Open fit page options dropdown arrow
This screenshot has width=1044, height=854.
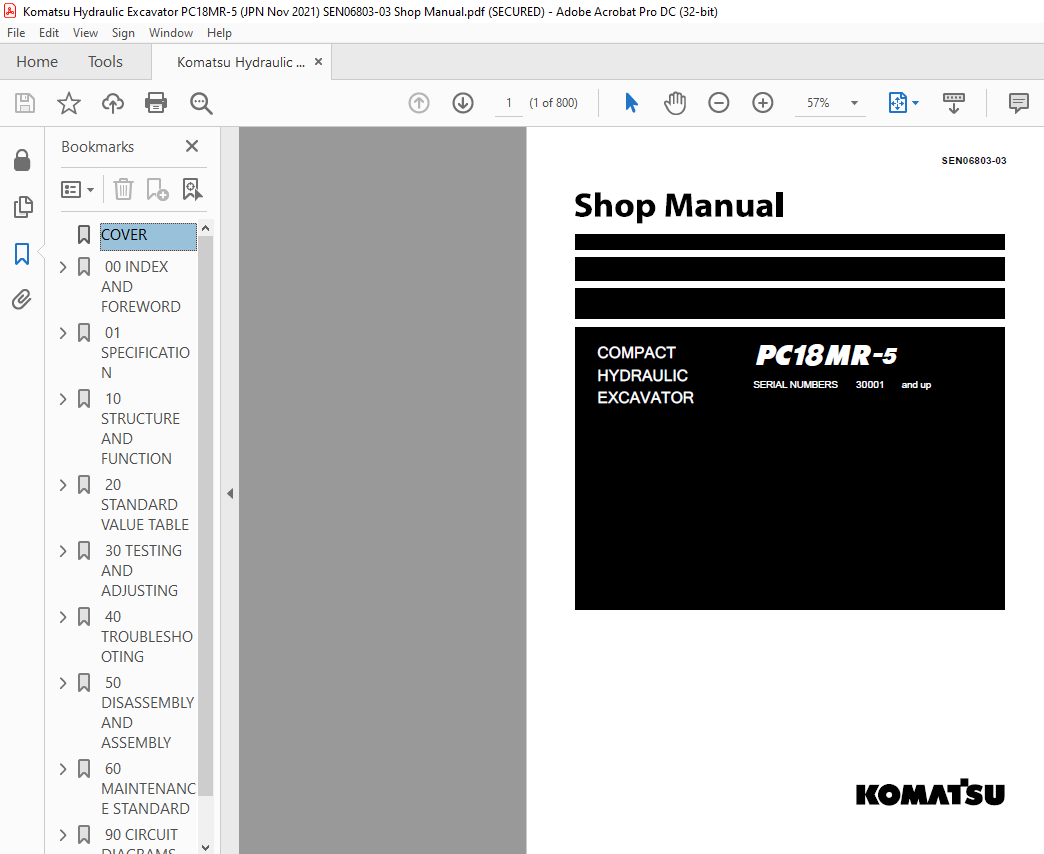[915, 103]
